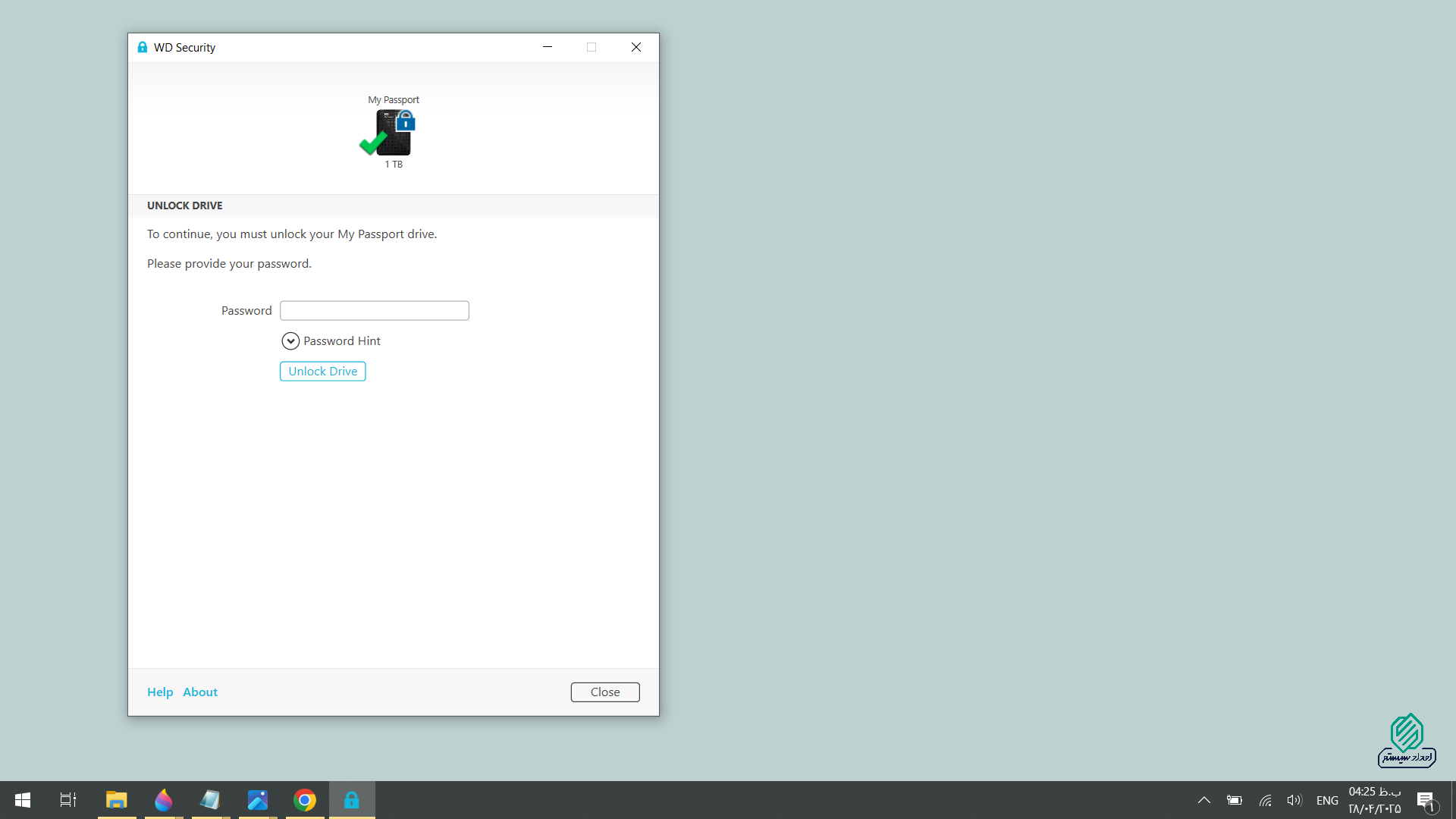Select the My Passport drive icon

(x=388, y=132)
